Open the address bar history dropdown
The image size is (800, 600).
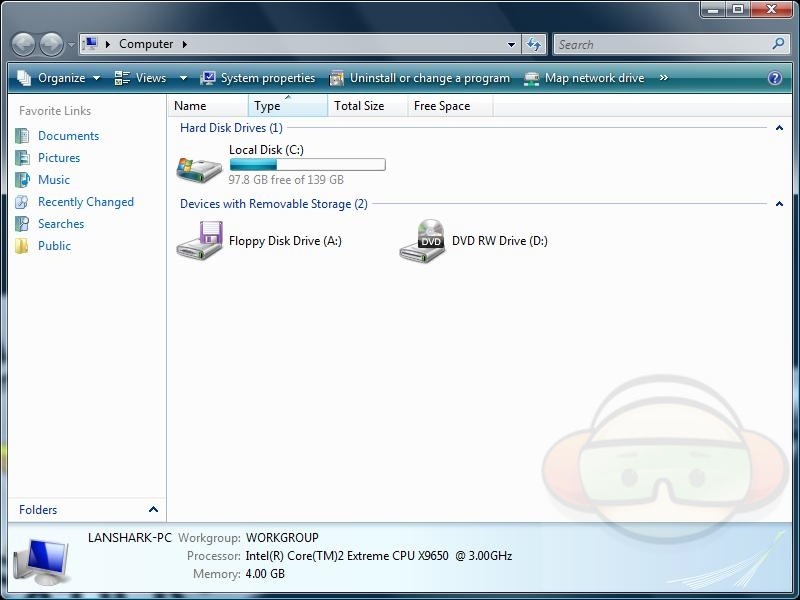[x=511, y=44]
